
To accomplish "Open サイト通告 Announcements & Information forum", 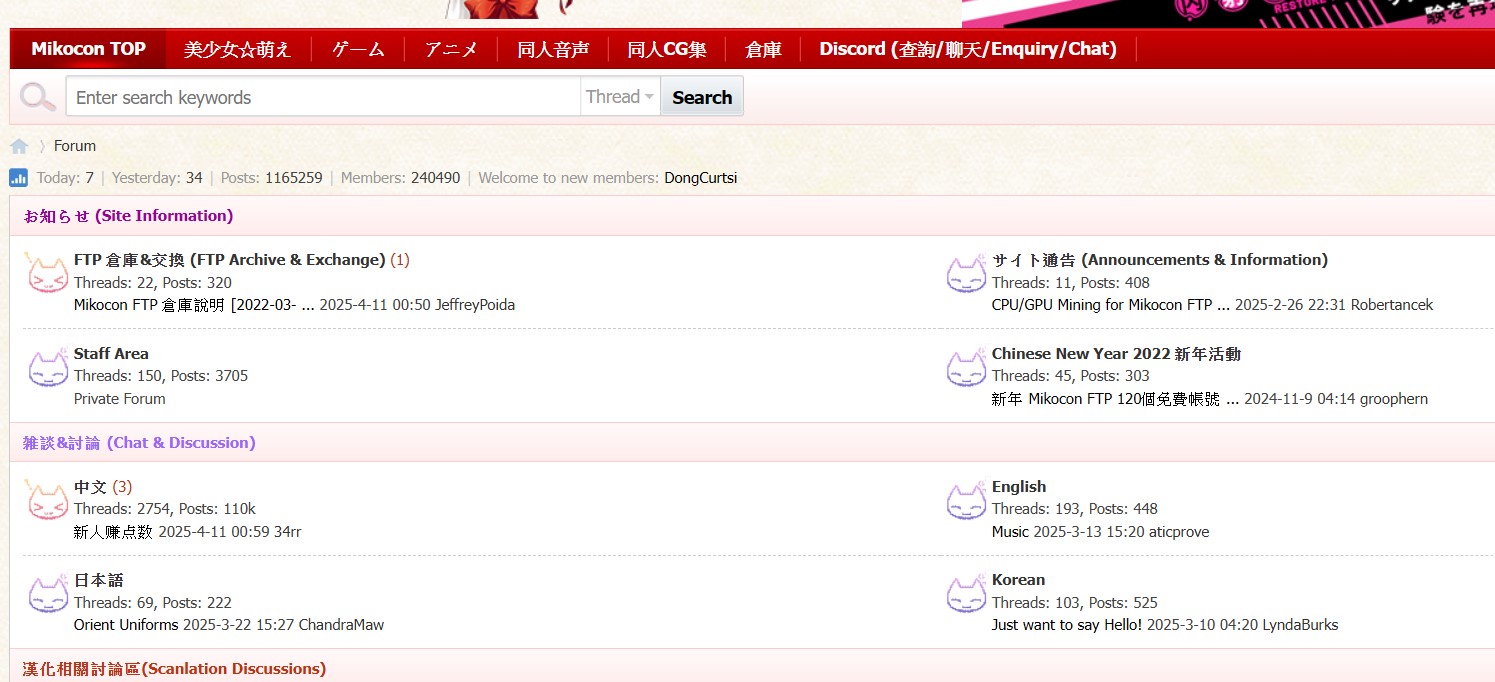I will point(1160,260).
